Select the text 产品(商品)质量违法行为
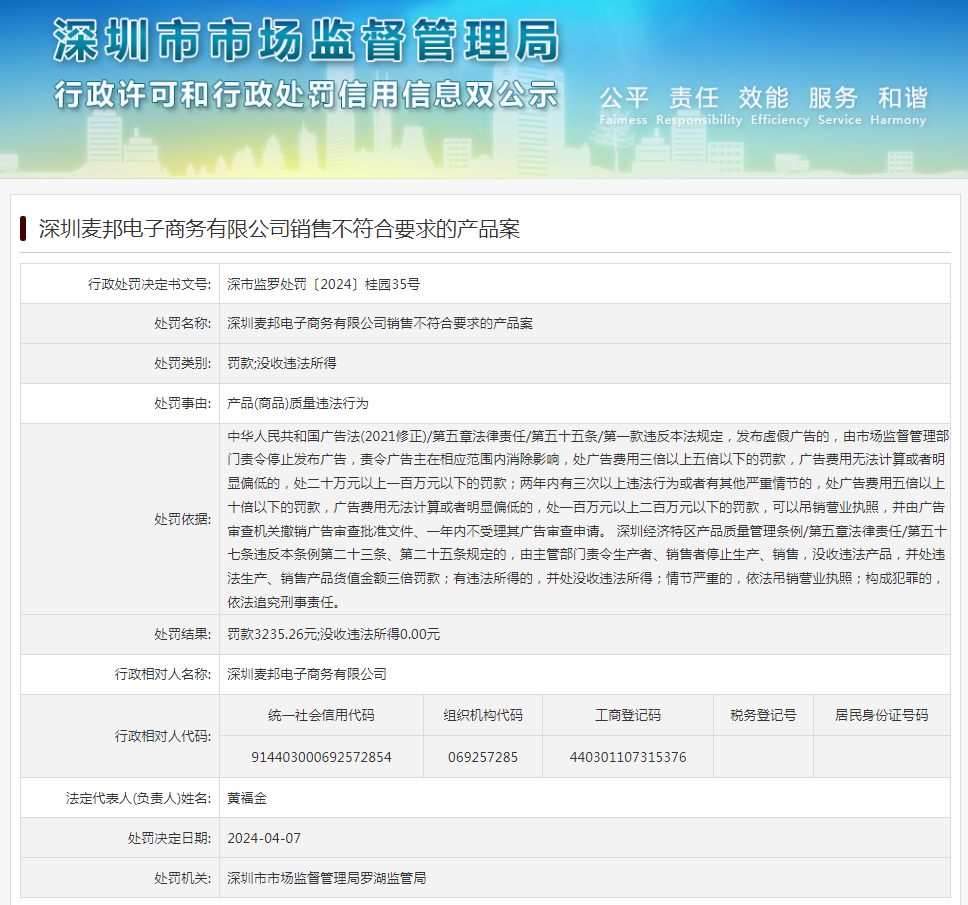Image resolution: width=968 pixels, height=905 pixels. (x=298, y=403)
